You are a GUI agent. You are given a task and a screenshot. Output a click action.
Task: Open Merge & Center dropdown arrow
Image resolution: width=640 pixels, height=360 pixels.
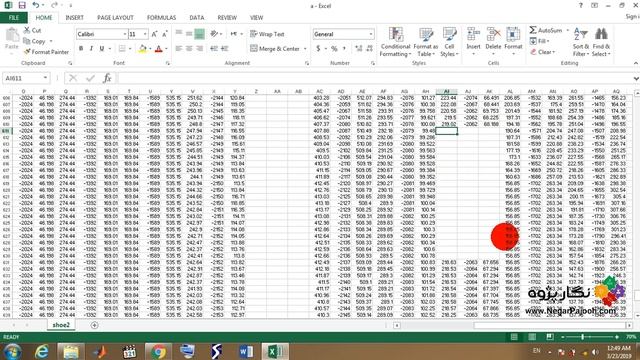pyautogui.click(x=305, y=49)
